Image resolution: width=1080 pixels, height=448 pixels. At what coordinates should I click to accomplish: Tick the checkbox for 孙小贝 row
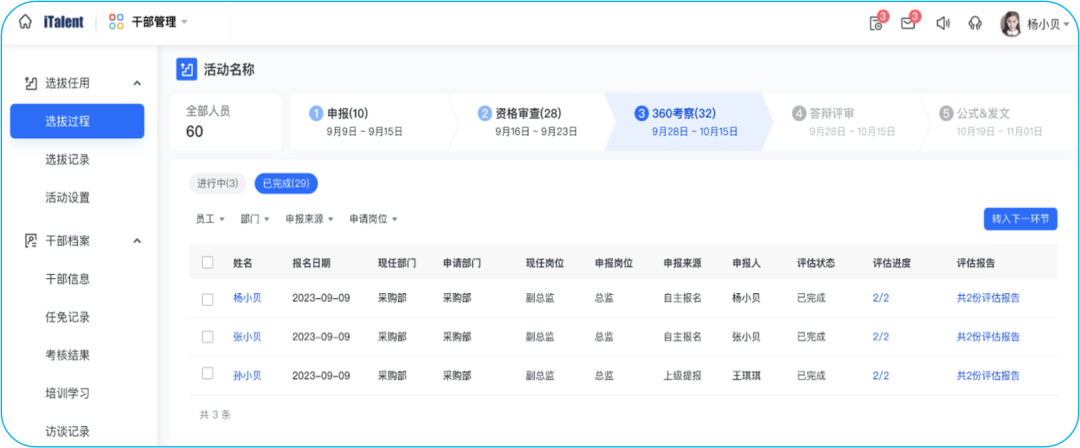click(x=208, y=374)
